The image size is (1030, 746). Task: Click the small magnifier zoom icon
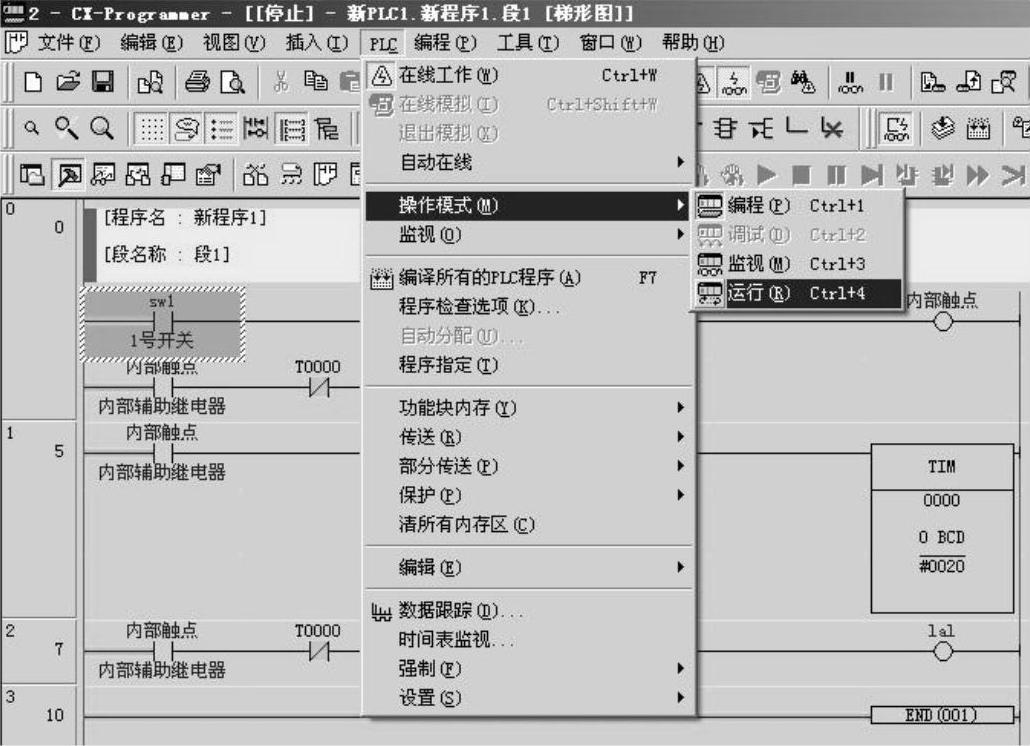coord(31,127)
